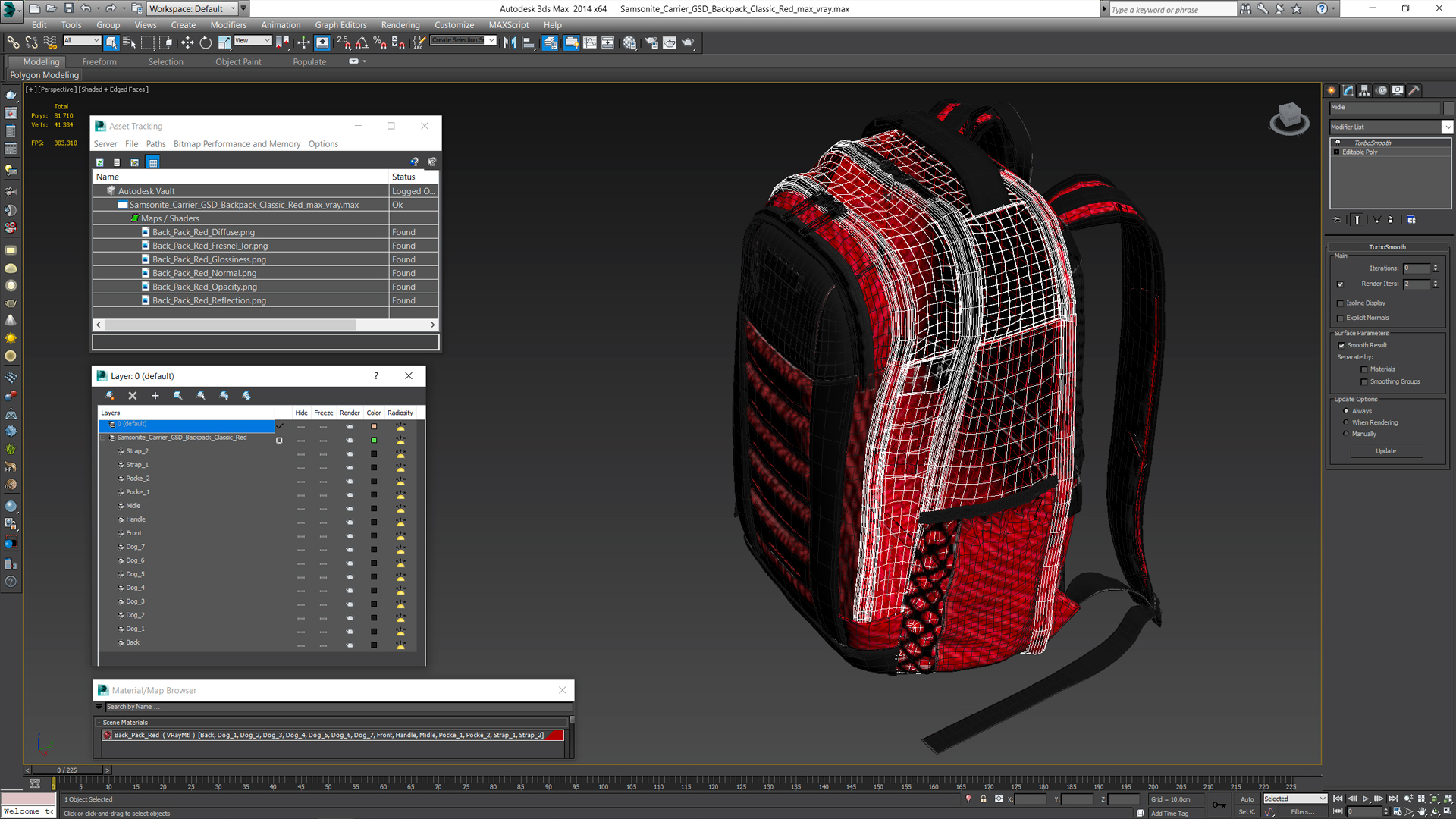Switch to Object Paint ribbon tab

[238, 62]
